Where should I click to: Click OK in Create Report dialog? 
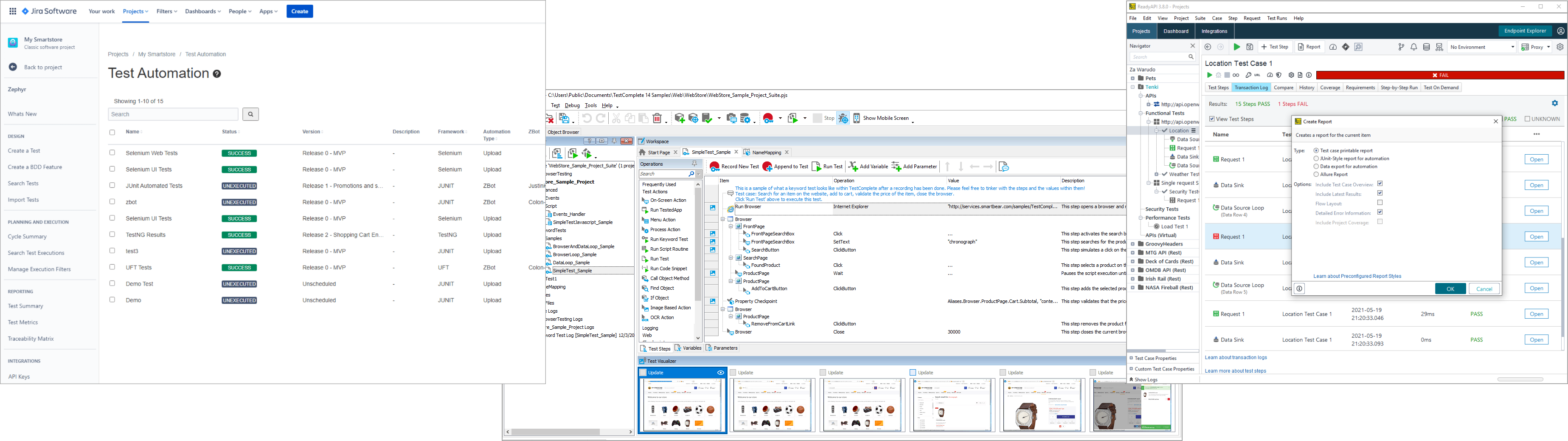1450,289
